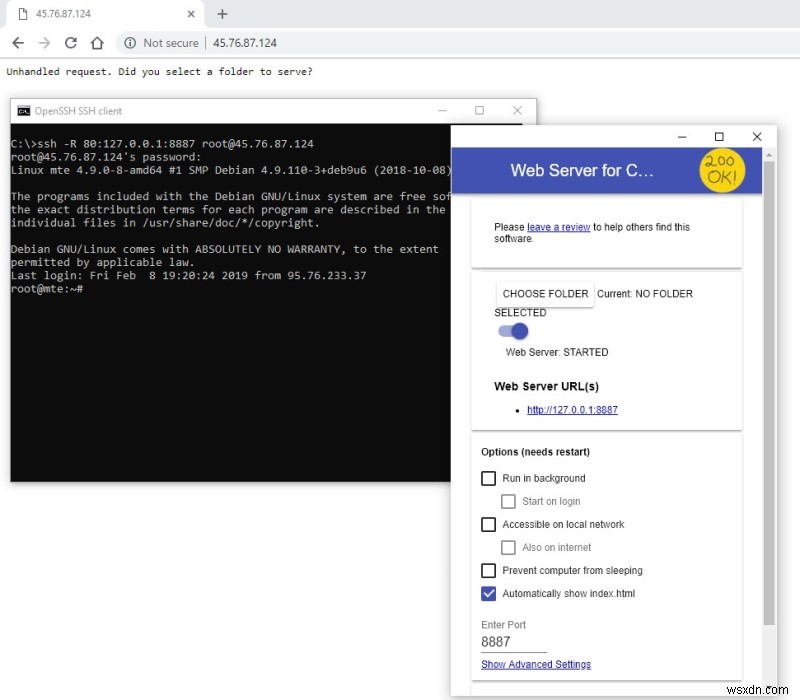
Task: Enable Prevent computer from sleeping
Action: click(x=489, y=570)
